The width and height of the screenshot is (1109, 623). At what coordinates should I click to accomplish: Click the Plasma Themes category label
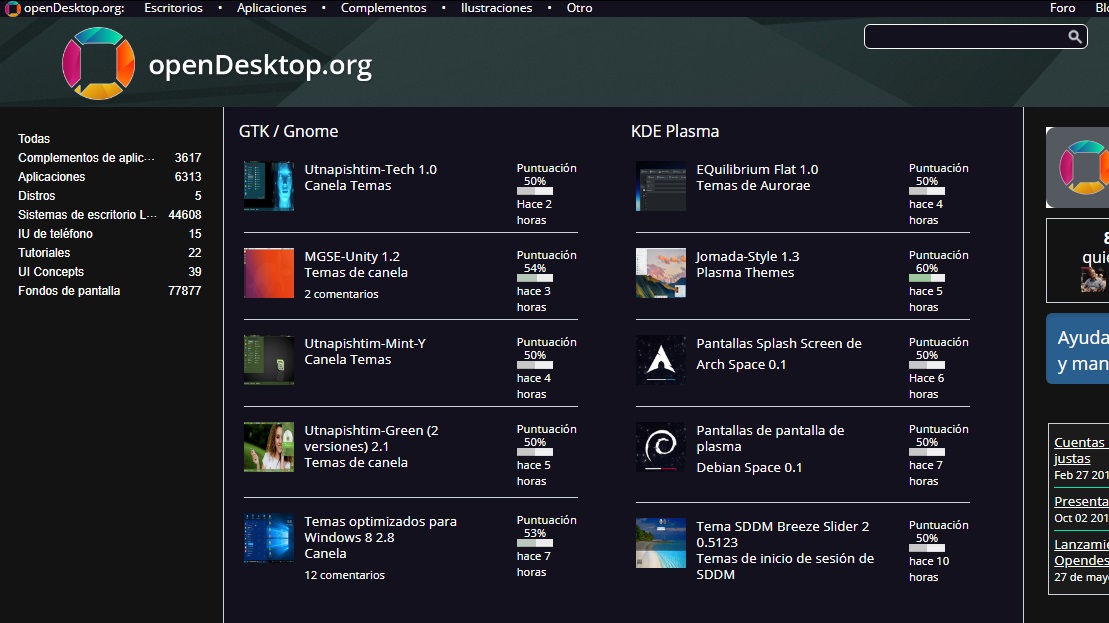(x=745, y=273)
